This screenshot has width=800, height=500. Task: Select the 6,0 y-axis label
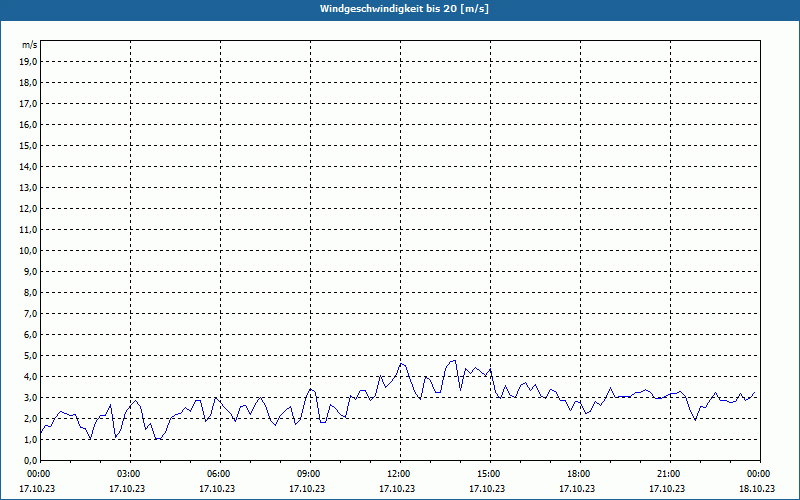(x=30, y=335)
